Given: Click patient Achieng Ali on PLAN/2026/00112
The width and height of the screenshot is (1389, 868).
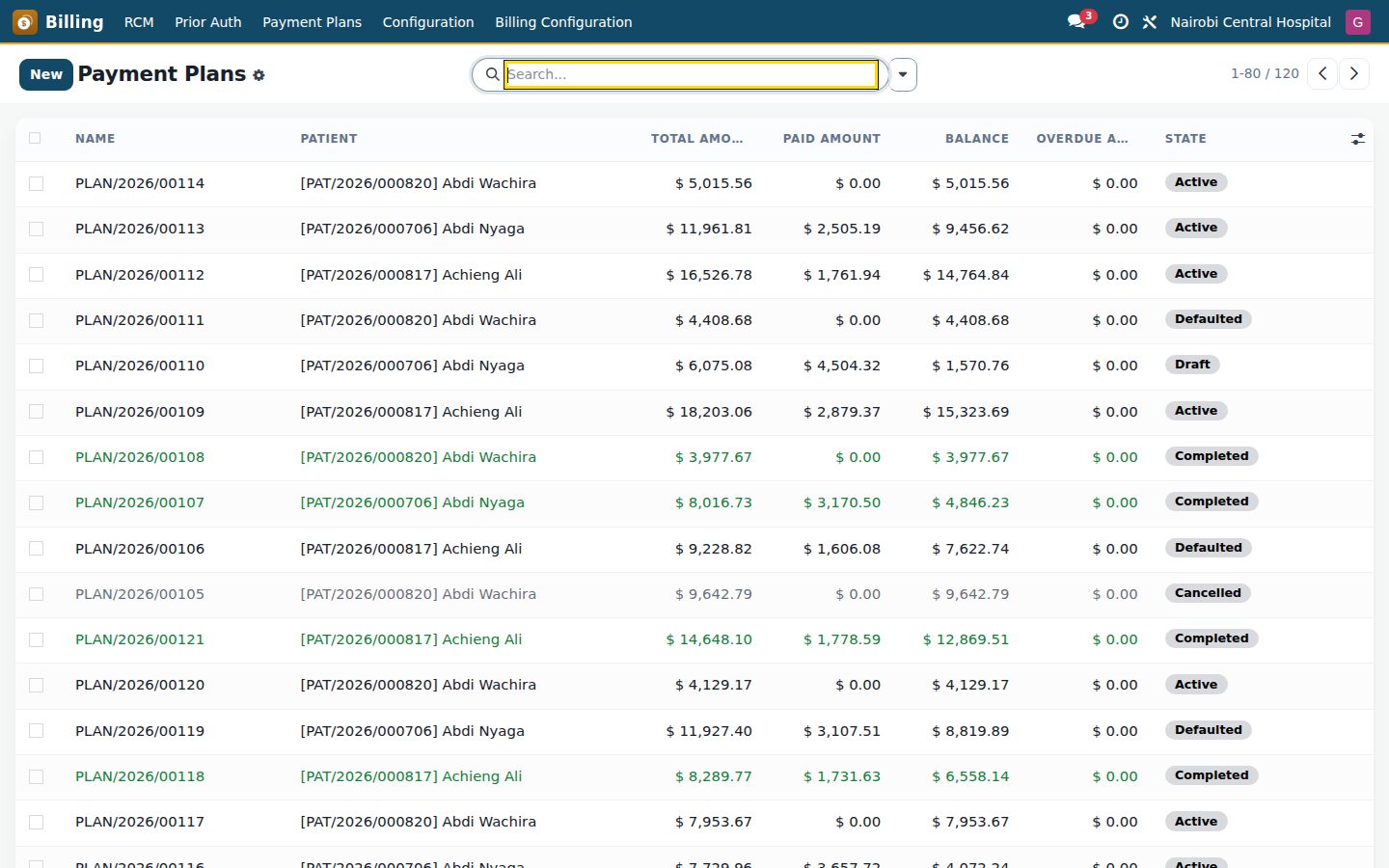Looking at the screenshot, I should 411,275.
